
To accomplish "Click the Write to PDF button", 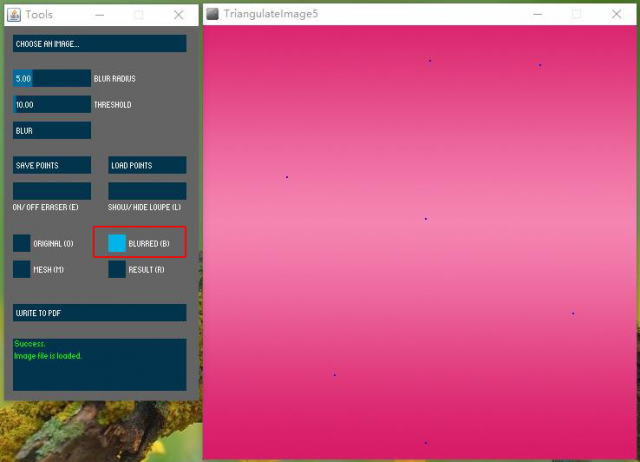I will pos(99,313).
